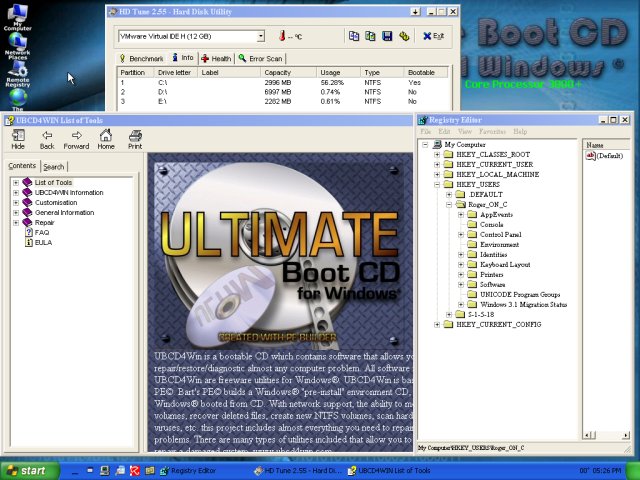Expand the Repair tree node
This screenshot has width=640, height=480.
point(16,222)
